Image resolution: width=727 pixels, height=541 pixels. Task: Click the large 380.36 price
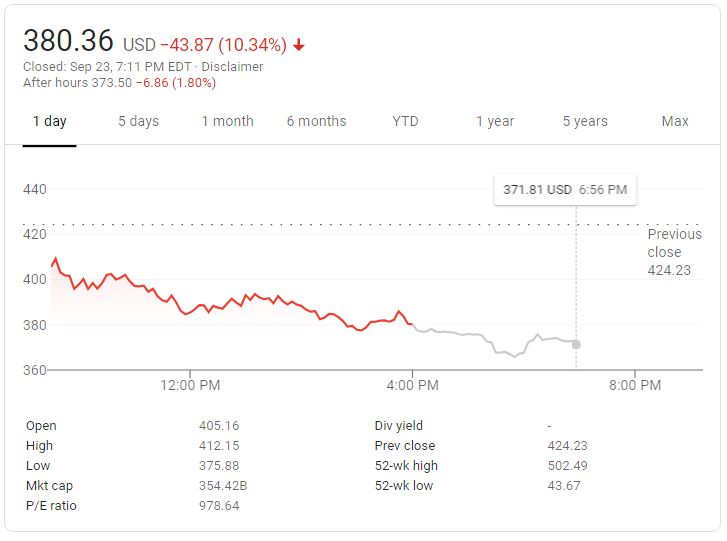(x=68, y=41)
